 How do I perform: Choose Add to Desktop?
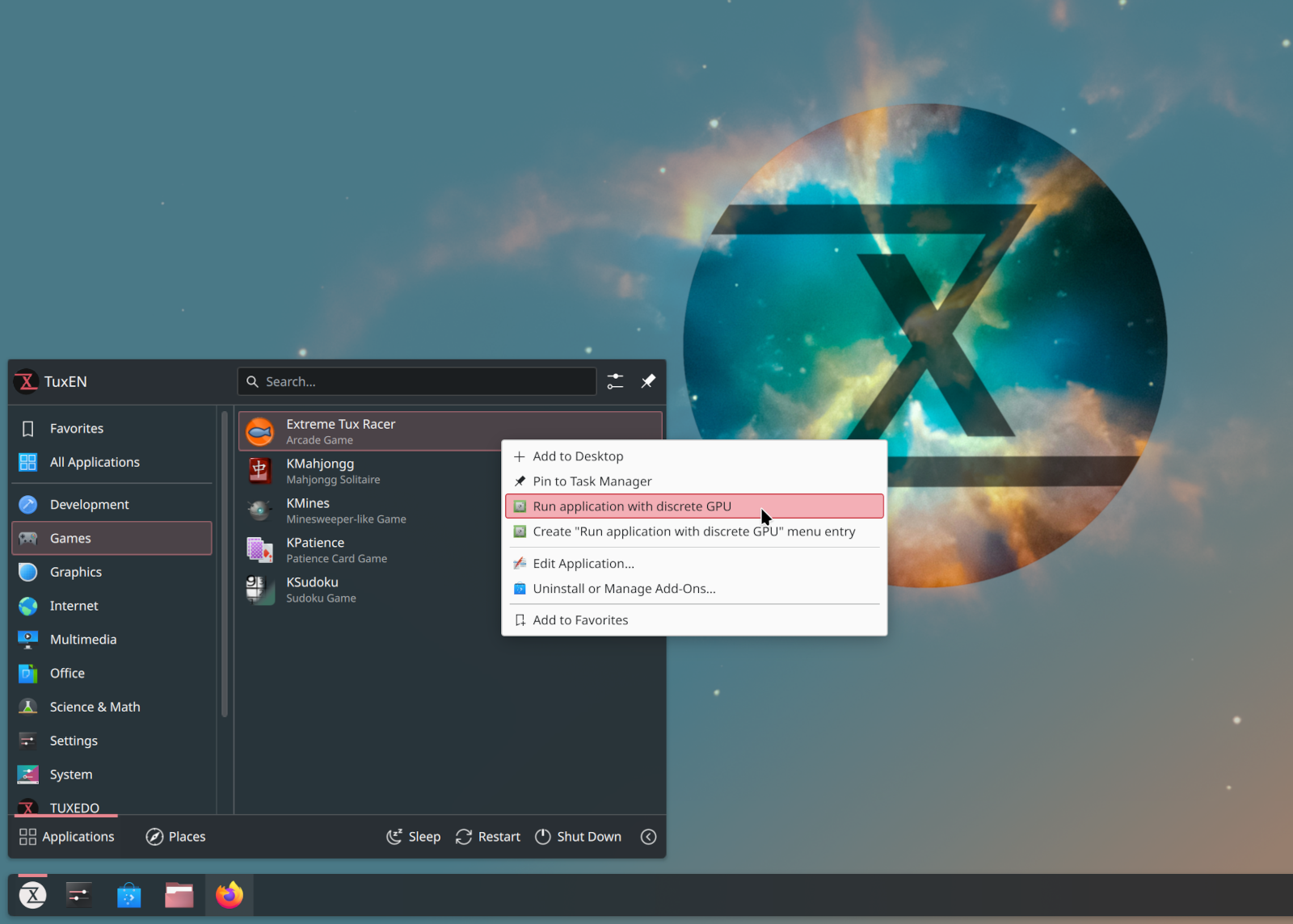[694, 456]
